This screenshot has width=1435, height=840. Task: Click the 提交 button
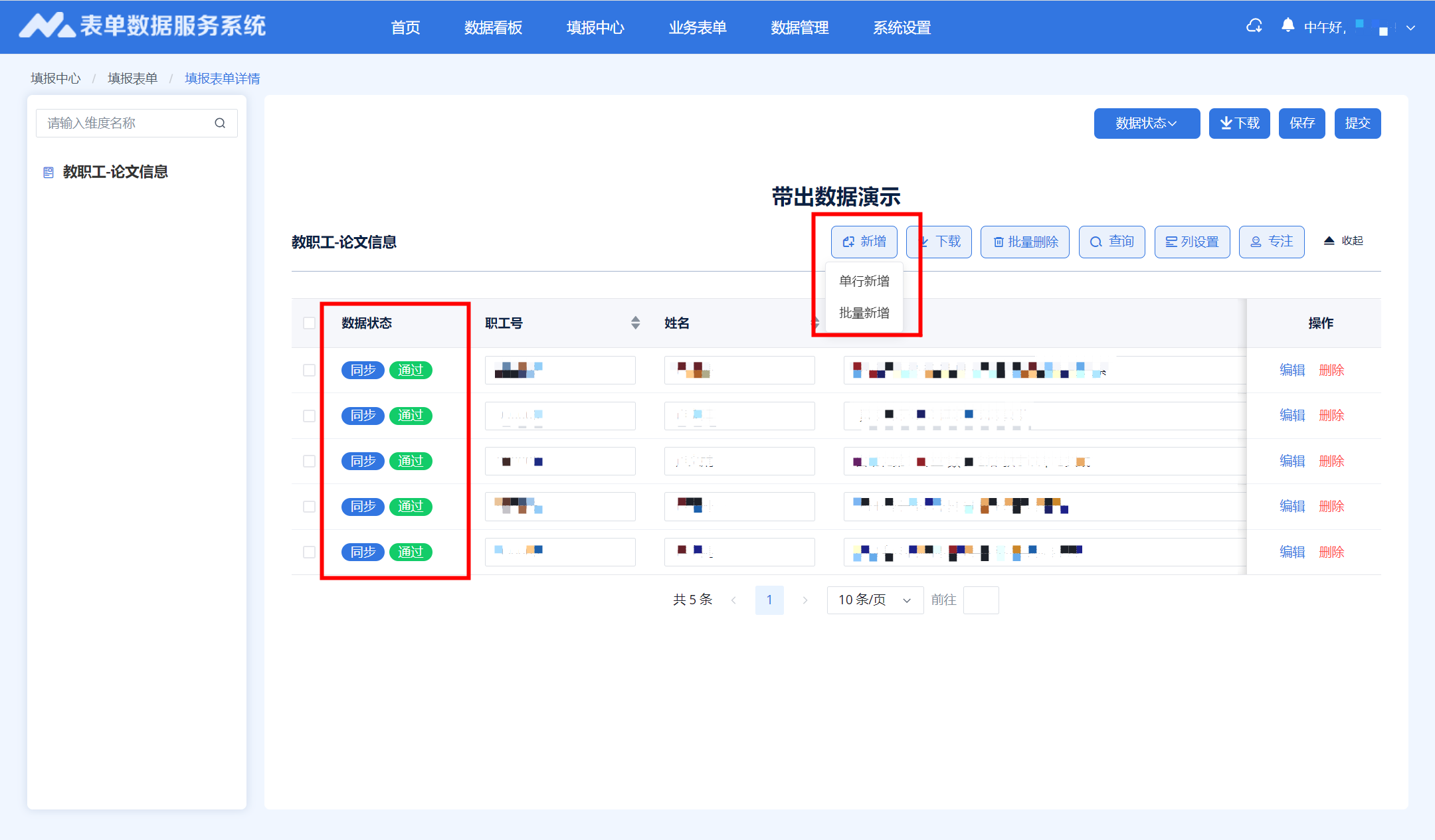coord(1357,124)
